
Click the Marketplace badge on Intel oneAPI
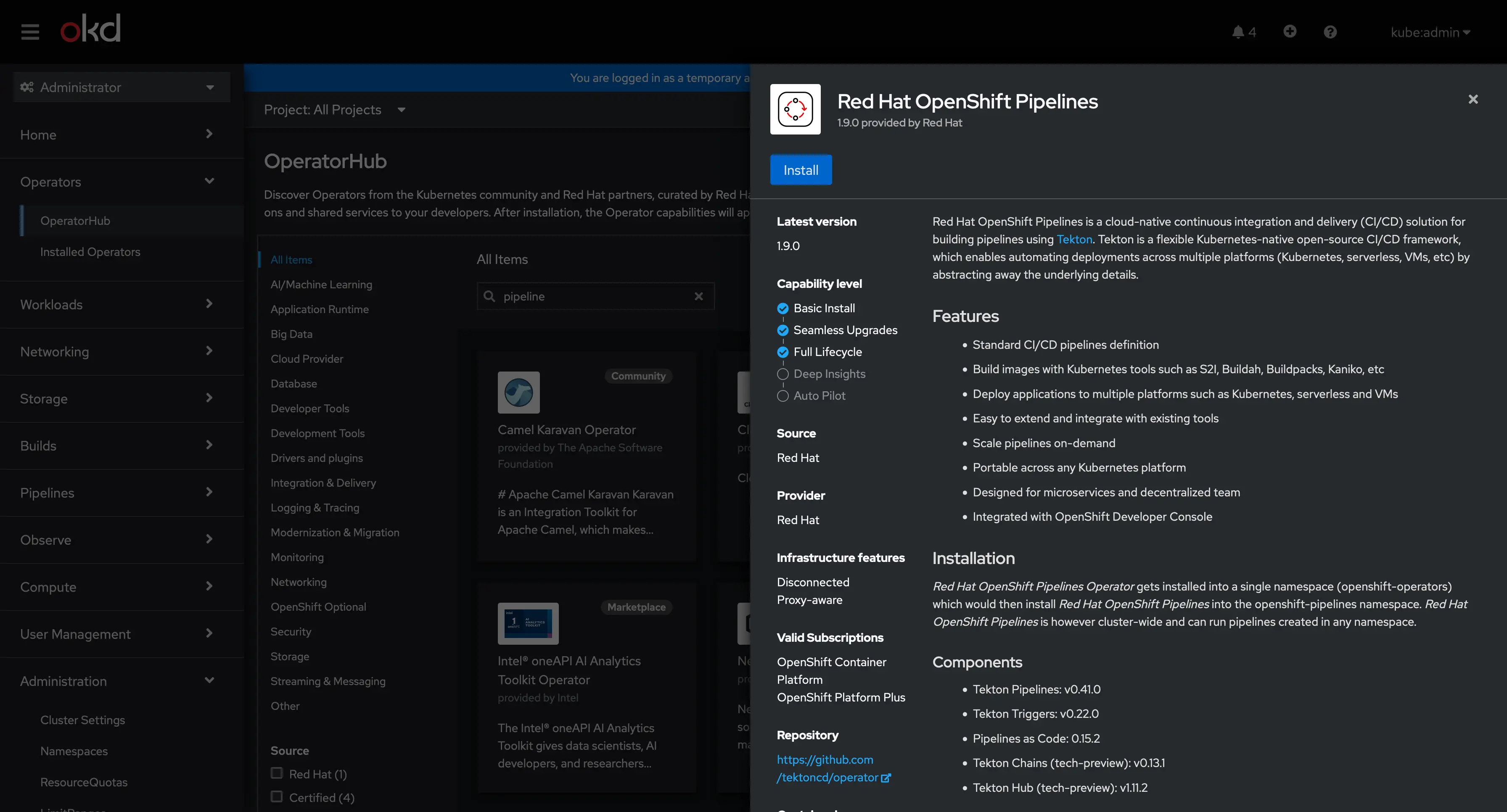coord(636,607)
